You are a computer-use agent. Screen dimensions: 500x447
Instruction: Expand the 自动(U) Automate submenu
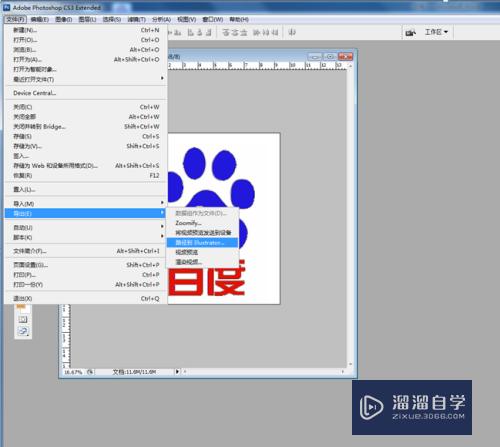86,227
